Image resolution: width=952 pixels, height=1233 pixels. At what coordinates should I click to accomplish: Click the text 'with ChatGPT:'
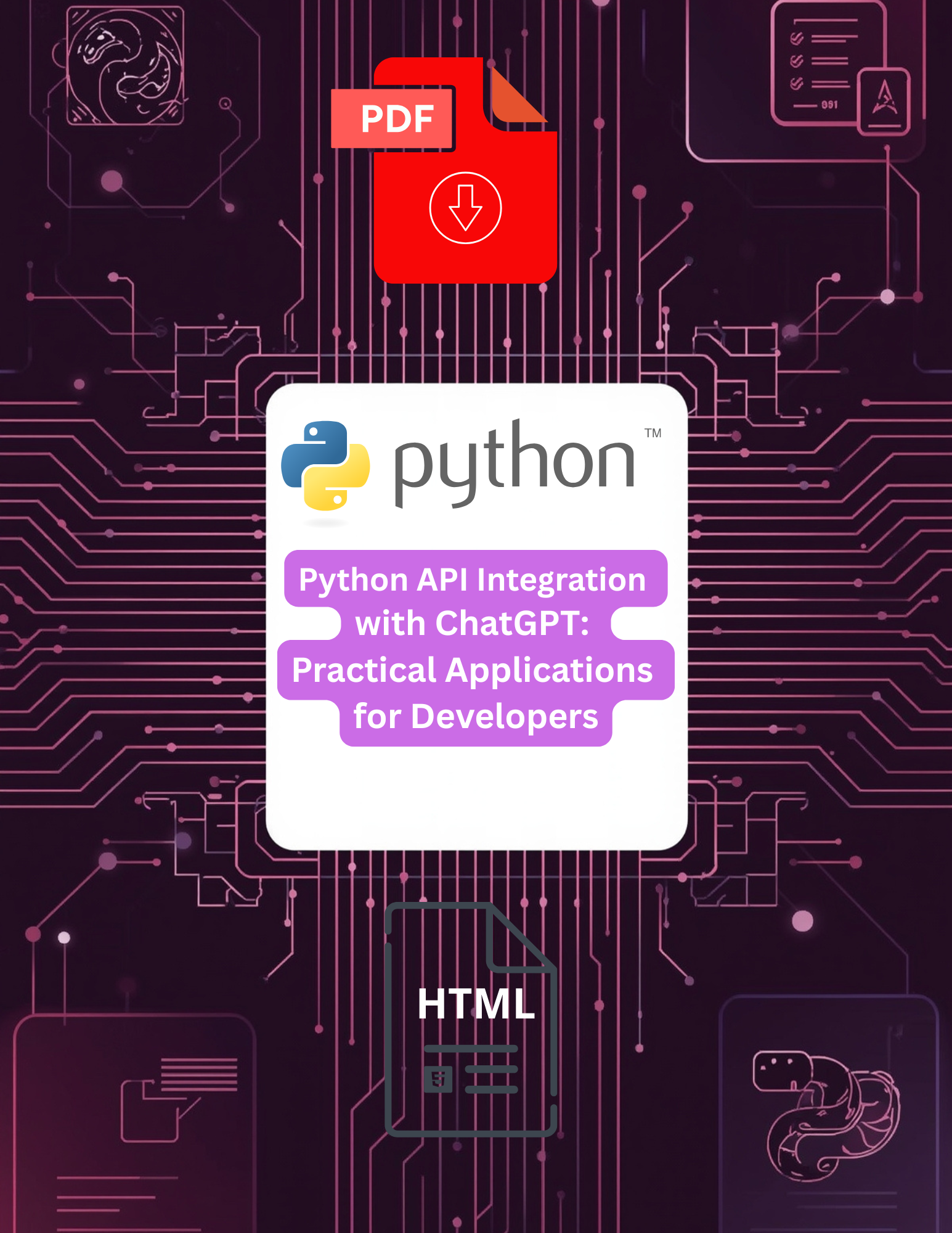tap(473, 623)
